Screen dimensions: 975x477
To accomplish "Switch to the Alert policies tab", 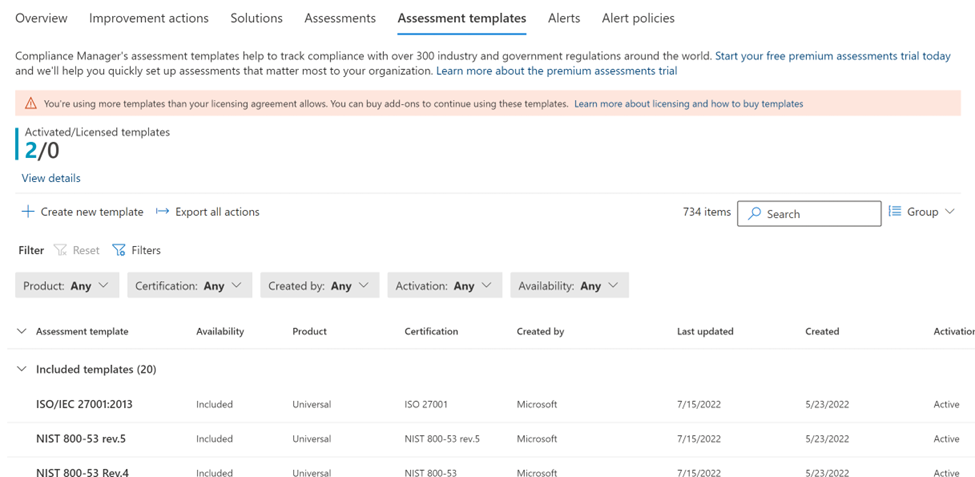I will tap(638, 18).
